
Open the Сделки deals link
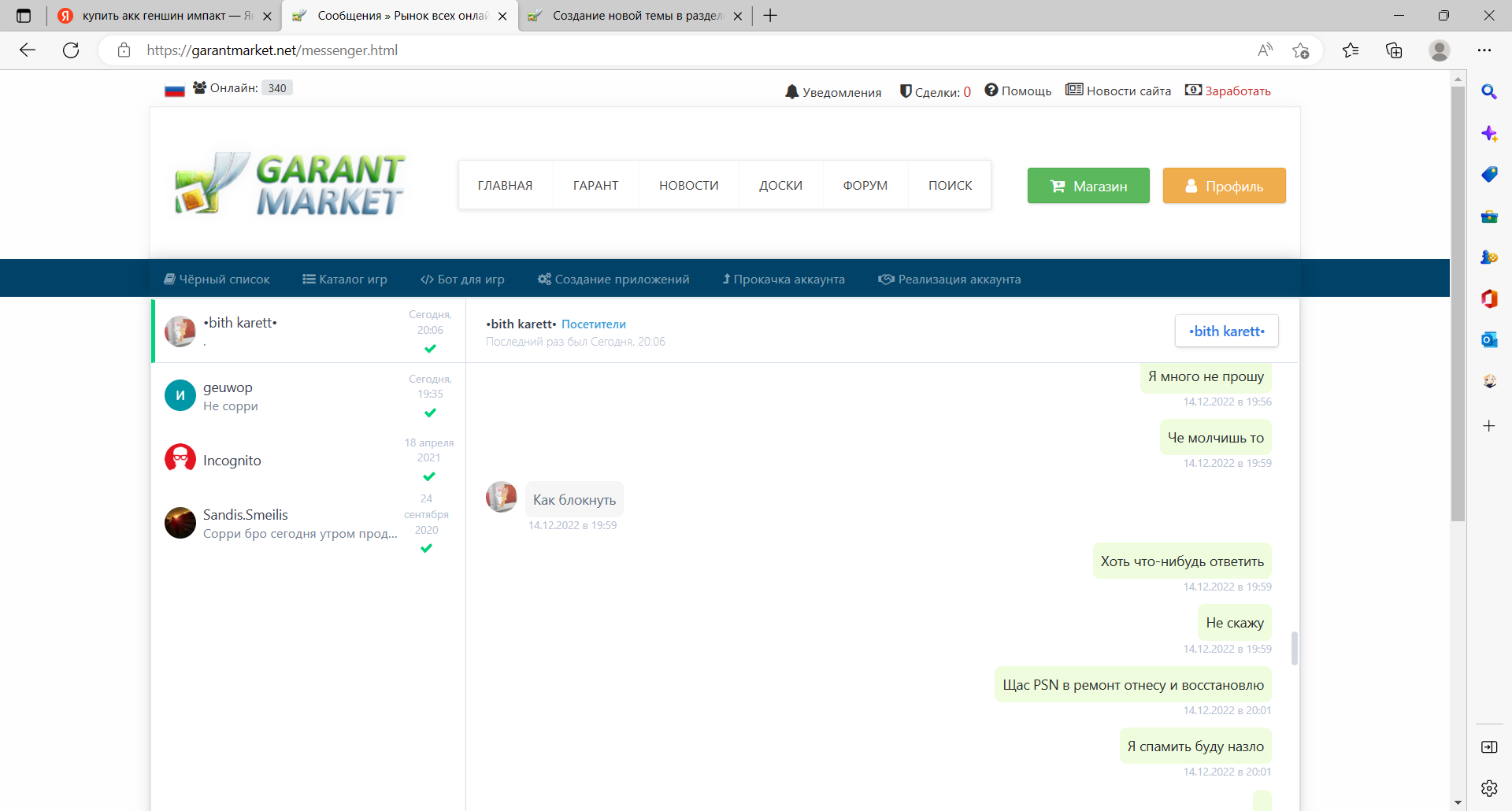[935, 92]
